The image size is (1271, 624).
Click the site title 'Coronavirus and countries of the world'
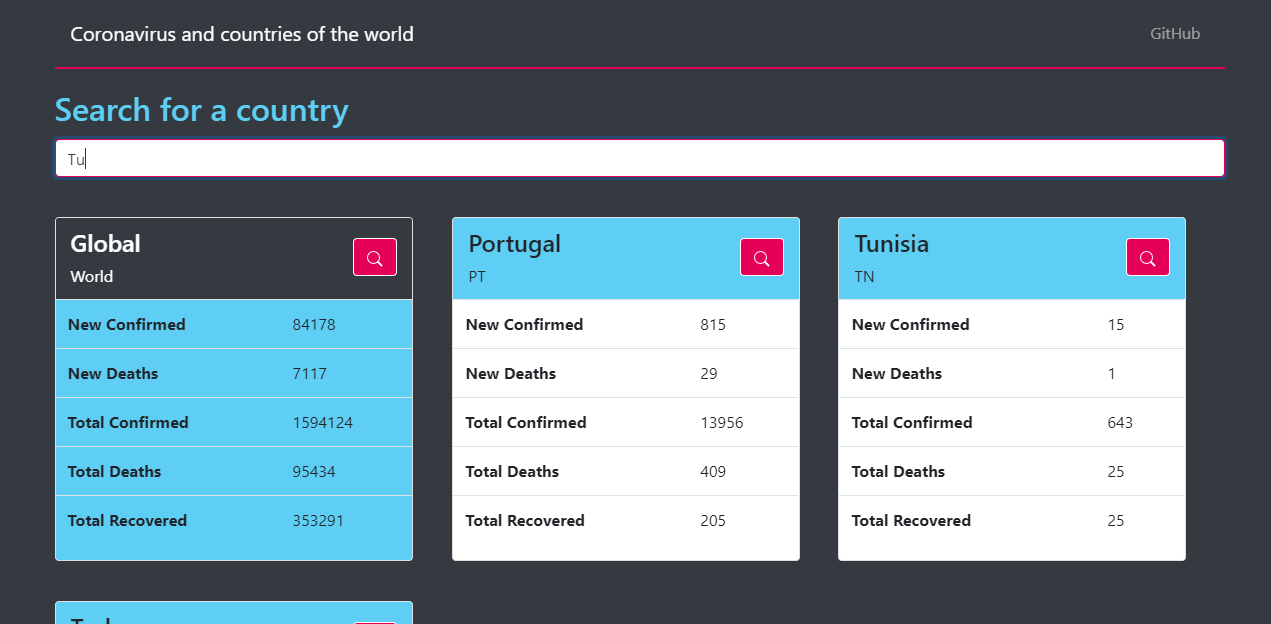click(242, 34)
